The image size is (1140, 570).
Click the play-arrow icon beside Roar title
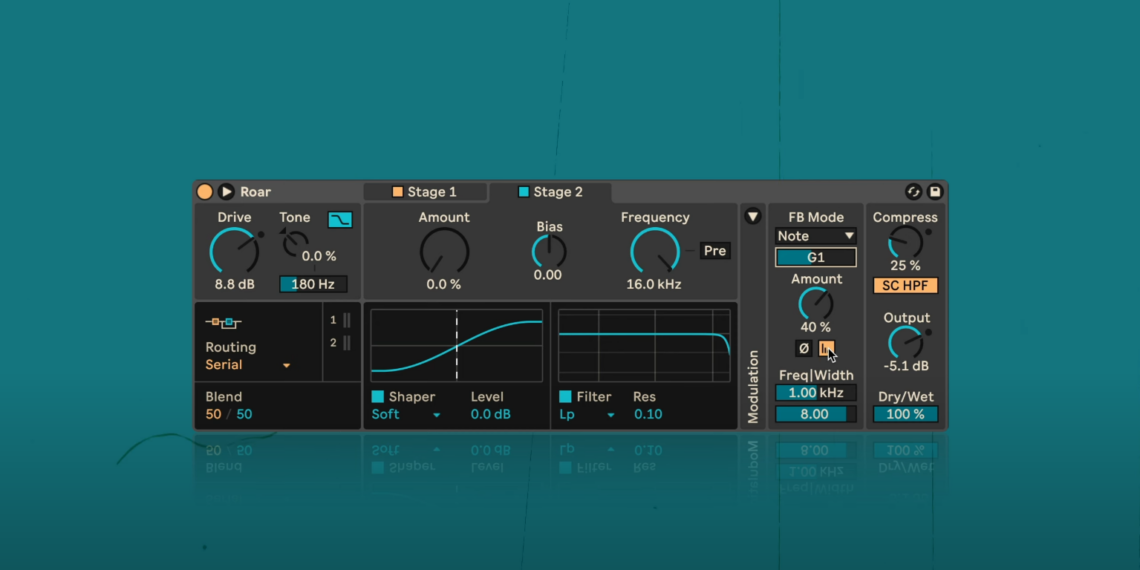[226, 192]
